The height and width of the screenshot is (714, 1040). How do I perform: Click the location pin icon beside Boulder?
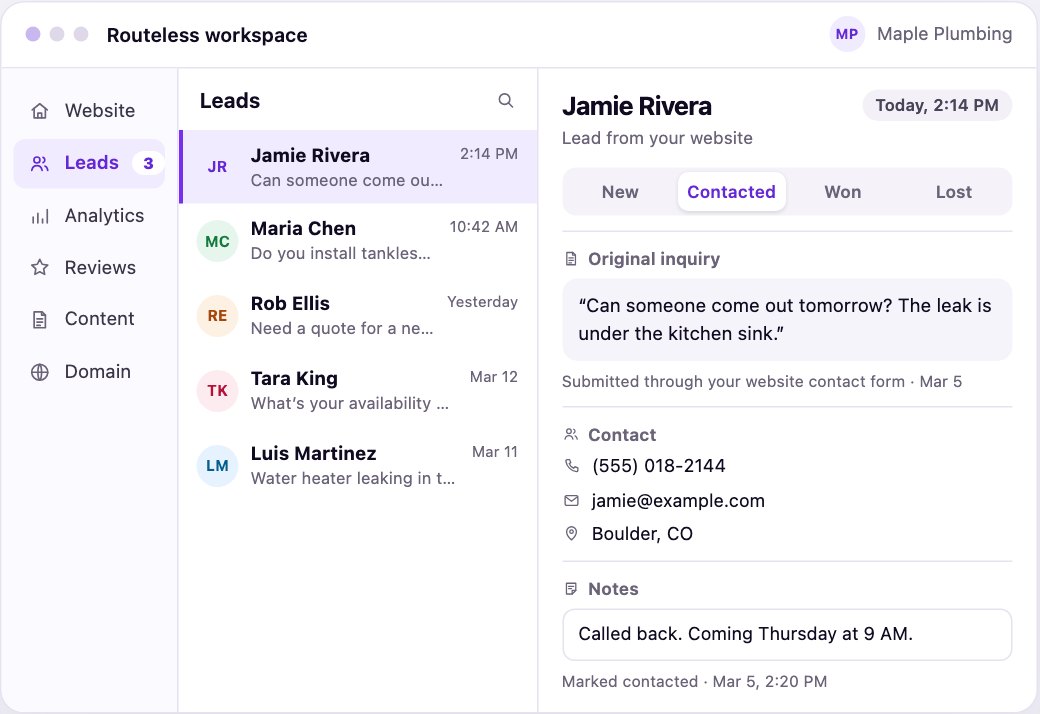571,534
